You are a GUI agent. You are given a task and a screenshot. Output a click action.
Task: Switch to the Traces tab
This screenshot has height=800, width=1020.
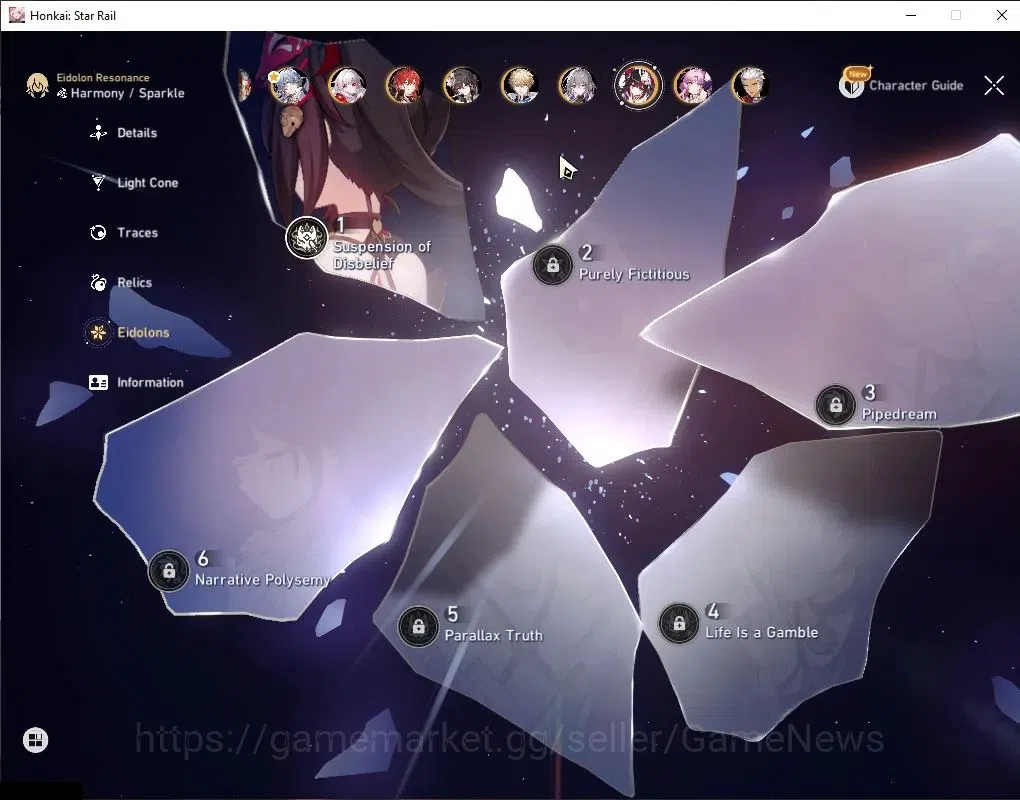coord(137,232)
